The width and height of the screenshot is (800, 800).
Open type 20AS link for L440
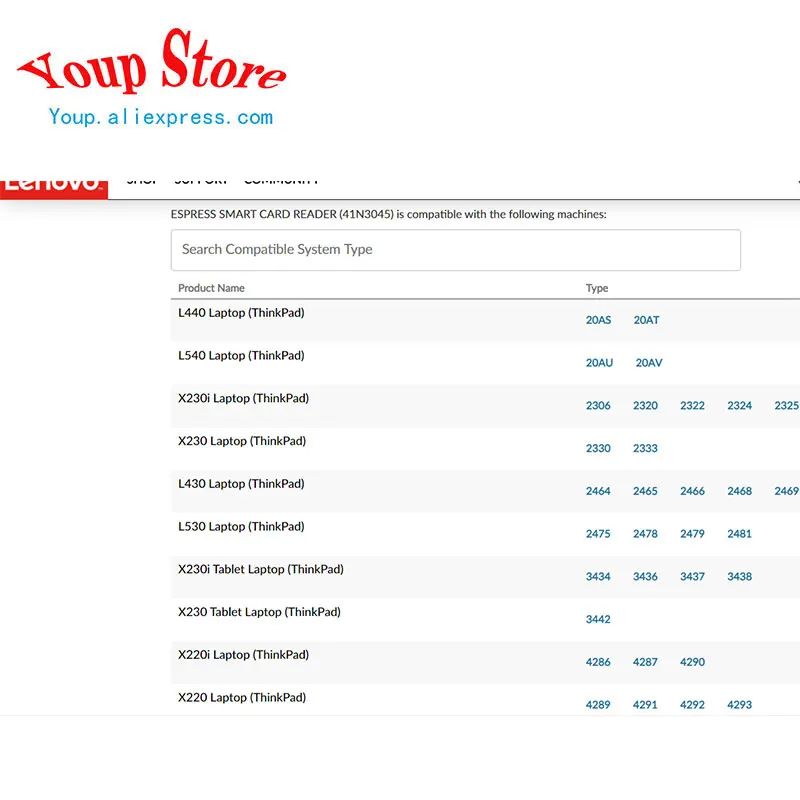point(598,320)
